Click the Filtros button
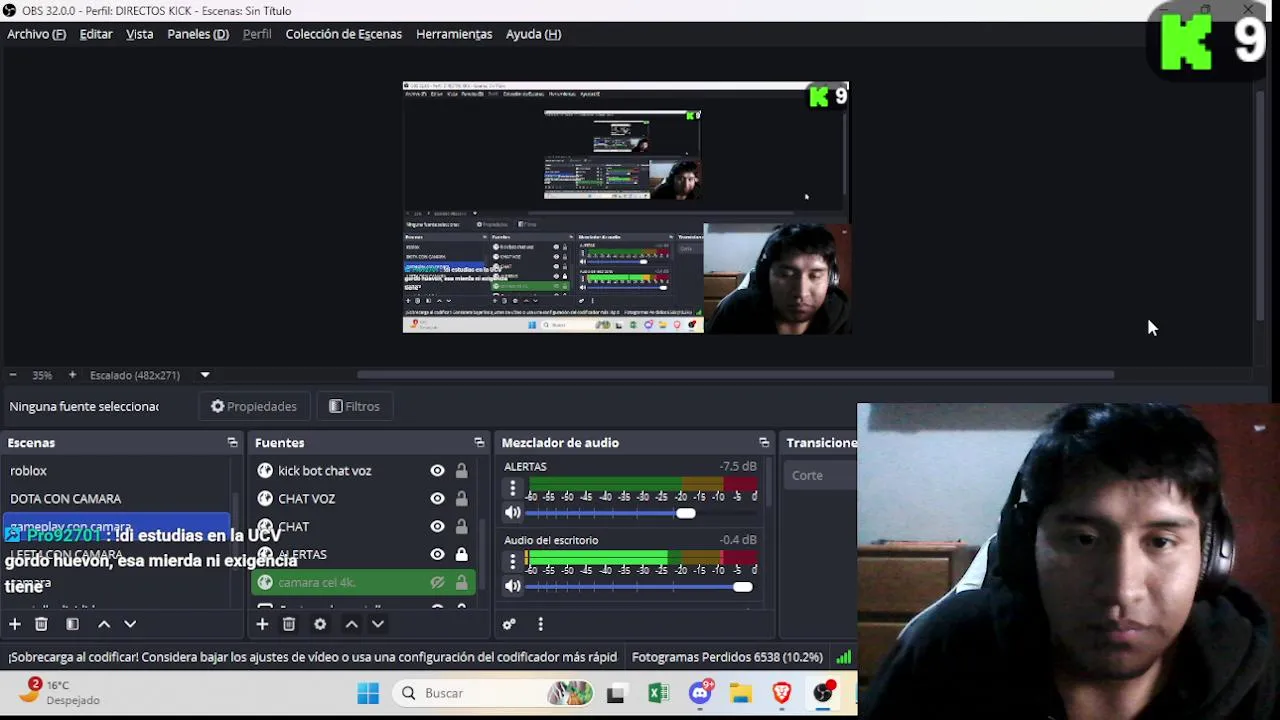Viewport: 1280px width, 720px height. [x=355, y=406]
